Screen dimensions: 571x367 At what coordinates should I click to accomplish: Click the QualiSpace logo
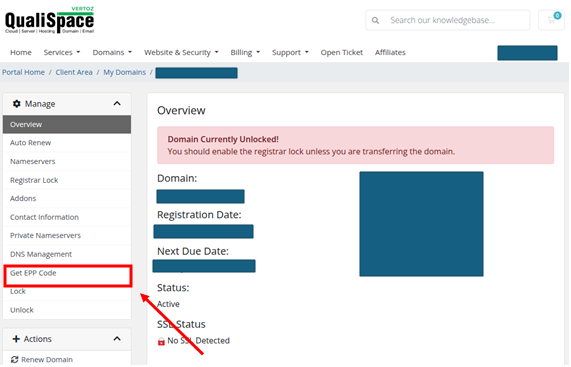click(x=50, y=20)
